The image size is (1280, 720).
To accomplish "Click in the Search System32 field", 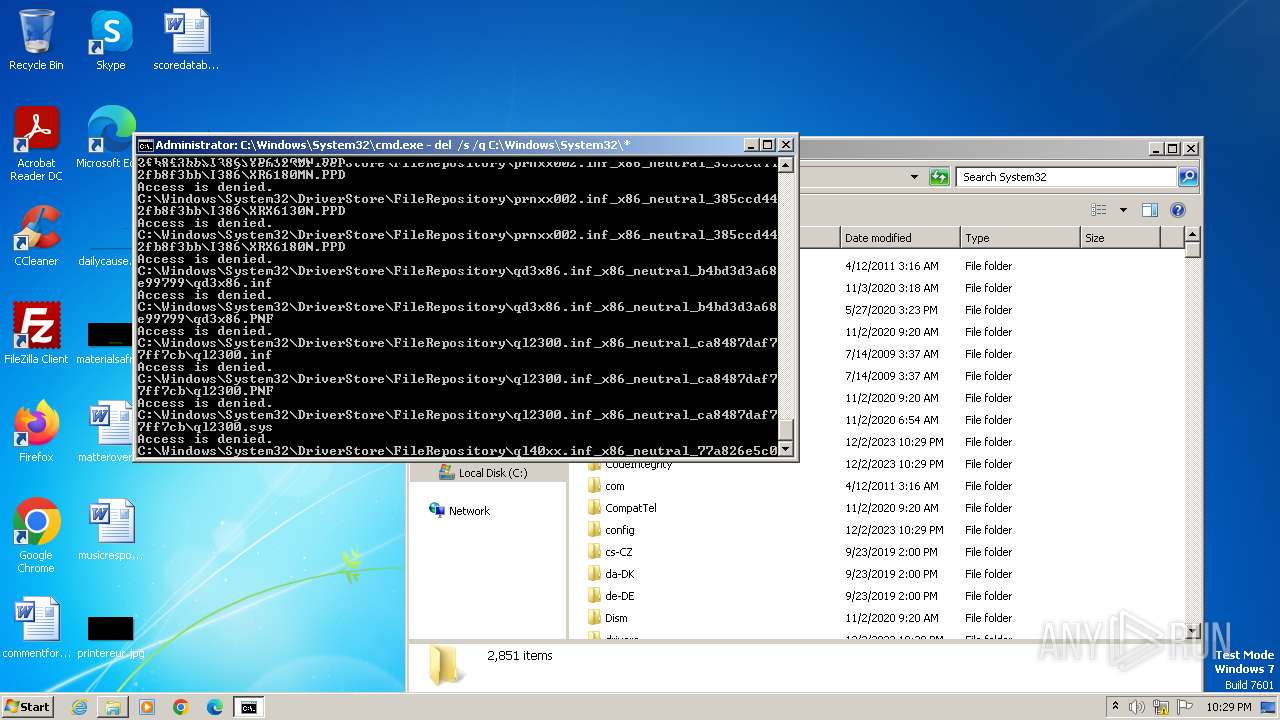I will pos(1067,177).
